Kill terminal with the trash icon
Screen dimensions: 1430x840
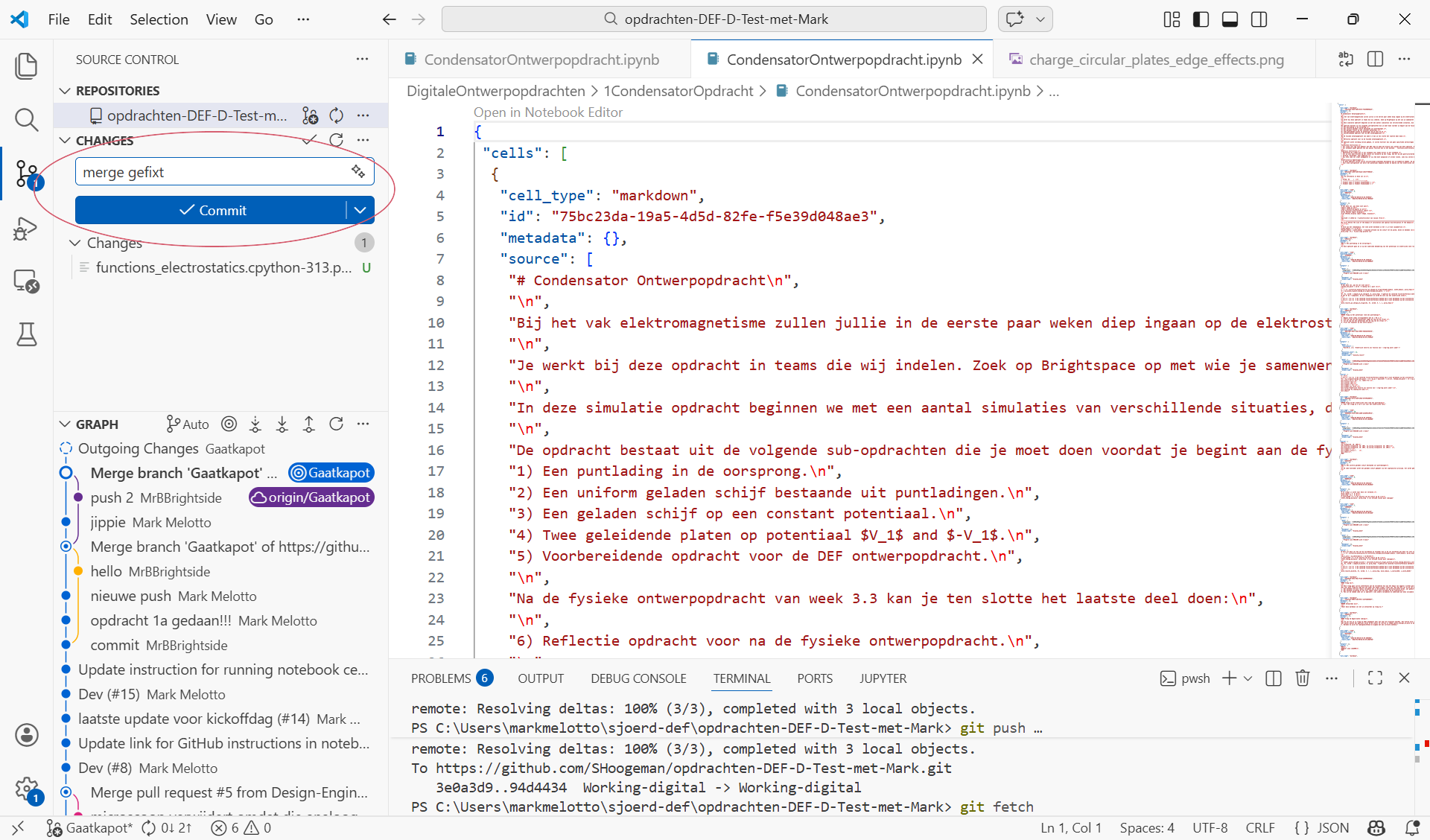click(1302, 678)
